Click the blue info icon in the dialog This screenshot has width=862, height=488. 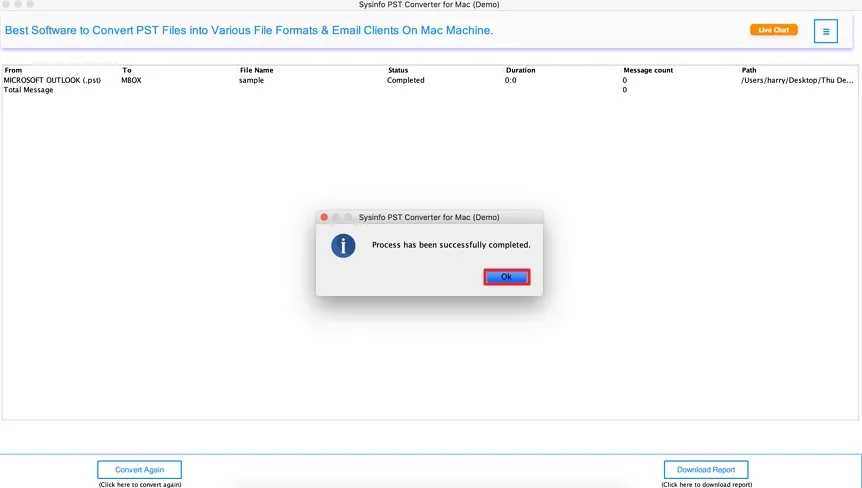click(343, 245)
